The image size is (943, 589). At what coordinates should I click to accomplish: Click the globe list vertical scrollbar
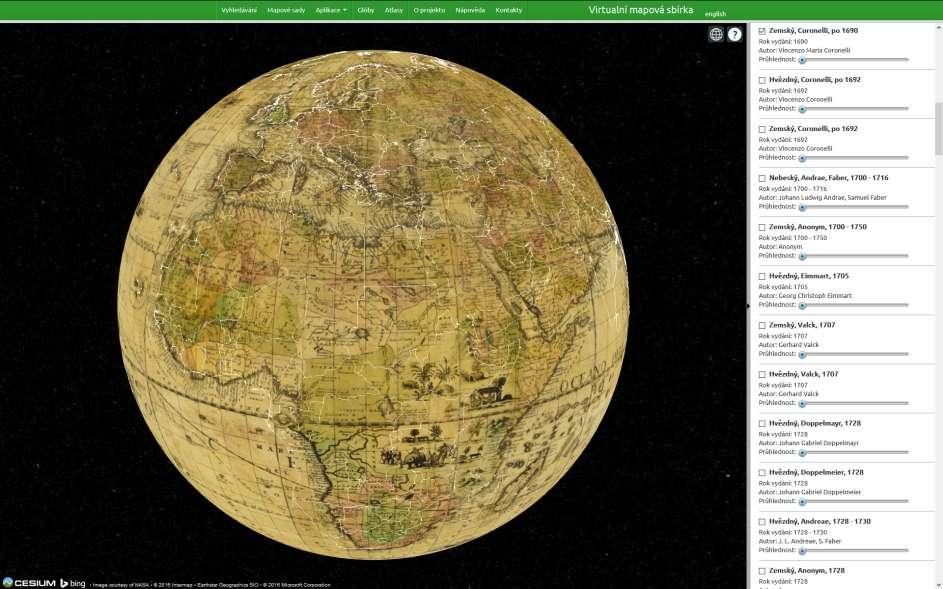tap(938, 129)
